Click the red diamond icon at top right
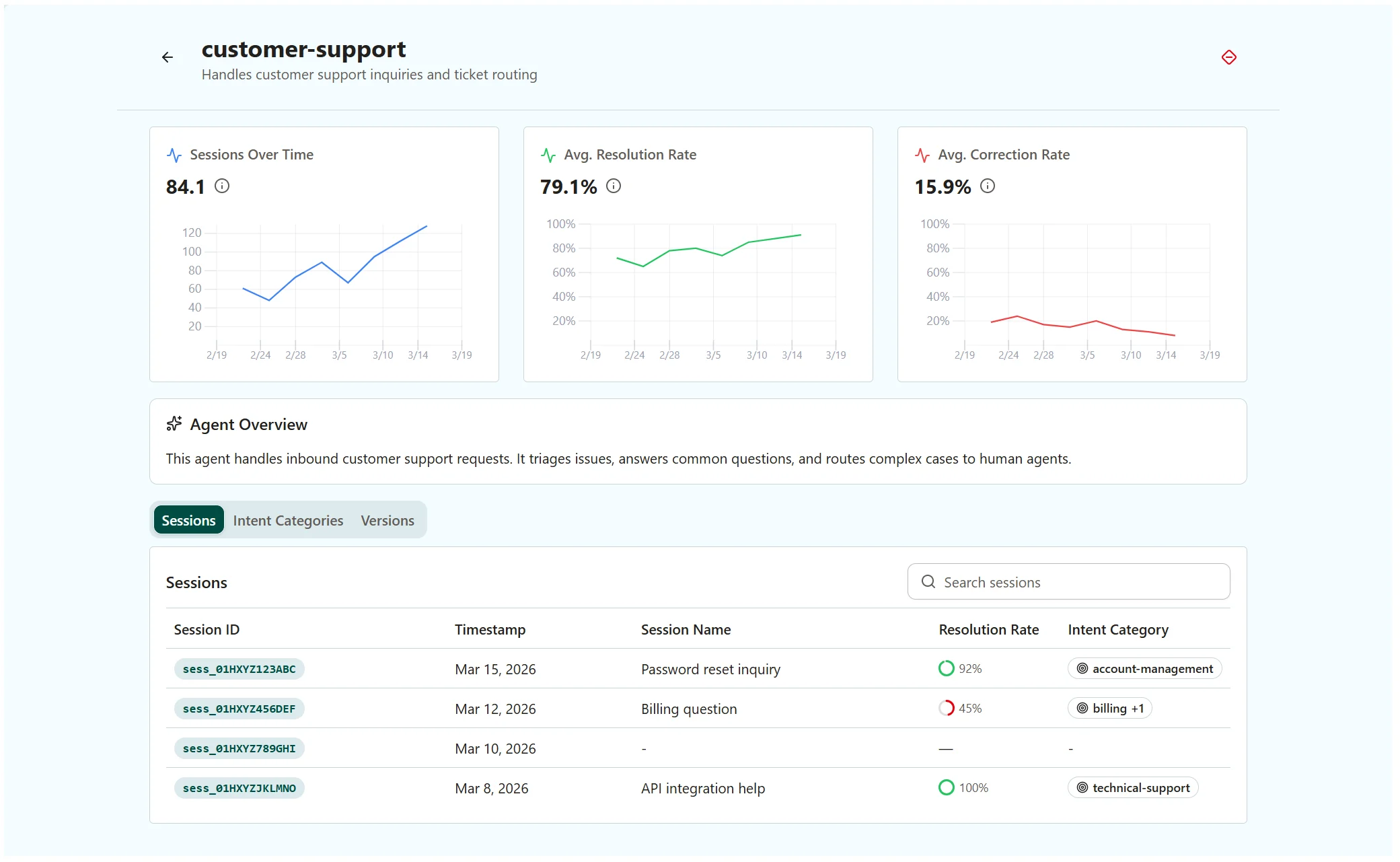Screen dimensions: 1400x862 click(x=1228, y=58)
